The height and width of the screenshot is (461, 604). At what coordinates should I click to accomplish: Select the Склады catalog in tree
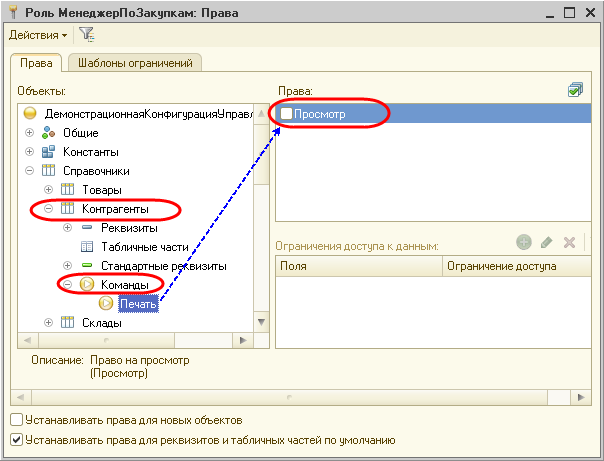[x=101, y=322]
